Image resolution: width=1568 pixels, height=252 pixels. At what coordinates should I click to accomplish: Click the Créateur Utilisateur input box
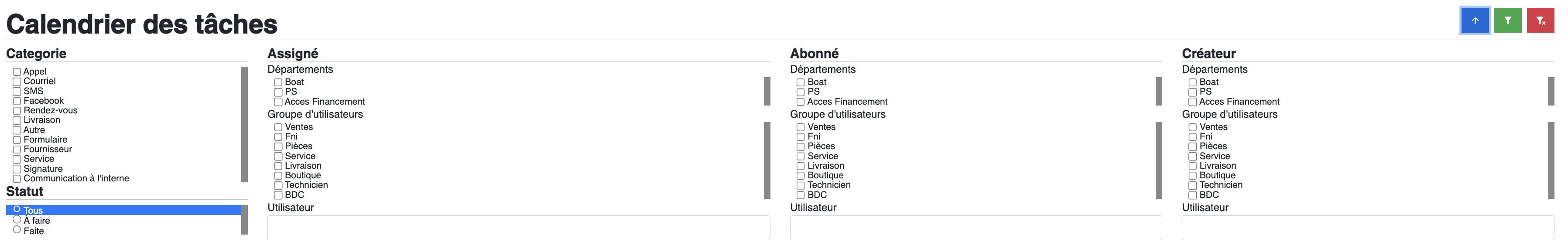click(1368, 228)
